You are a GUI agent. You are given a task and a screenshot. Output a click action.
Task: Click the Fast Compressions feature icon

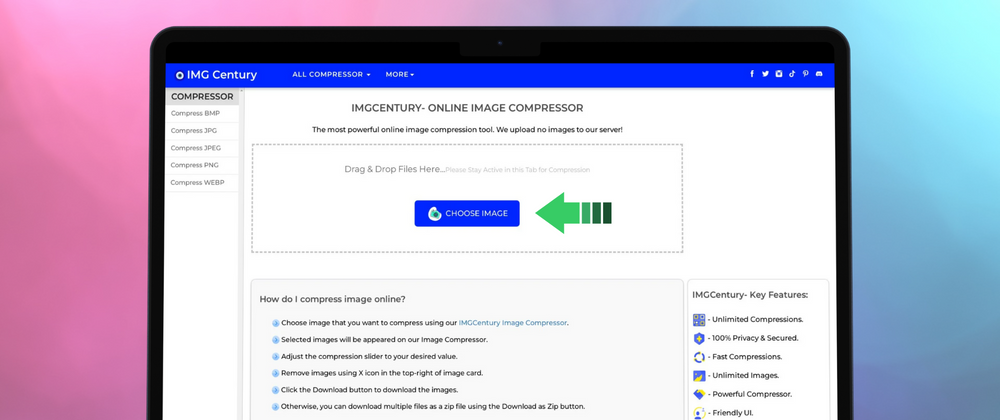(x=699, y=357)
